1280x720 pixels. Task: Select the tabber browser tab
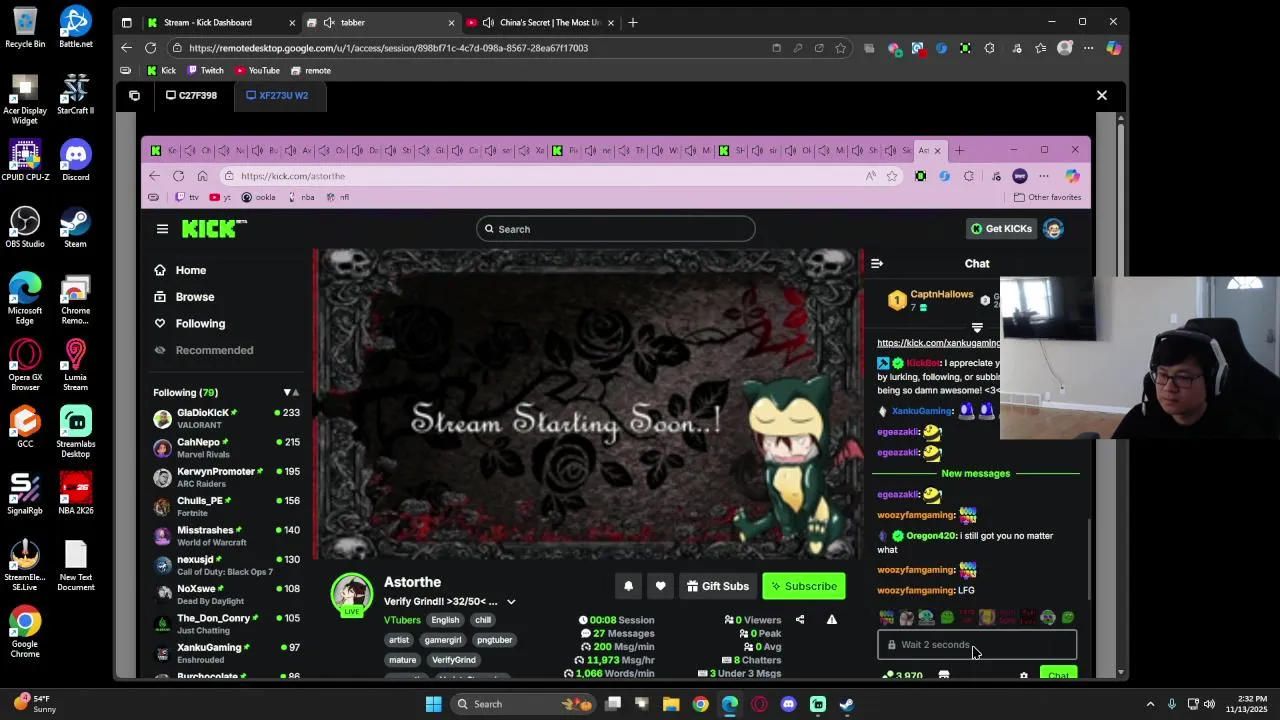point(380,22)
